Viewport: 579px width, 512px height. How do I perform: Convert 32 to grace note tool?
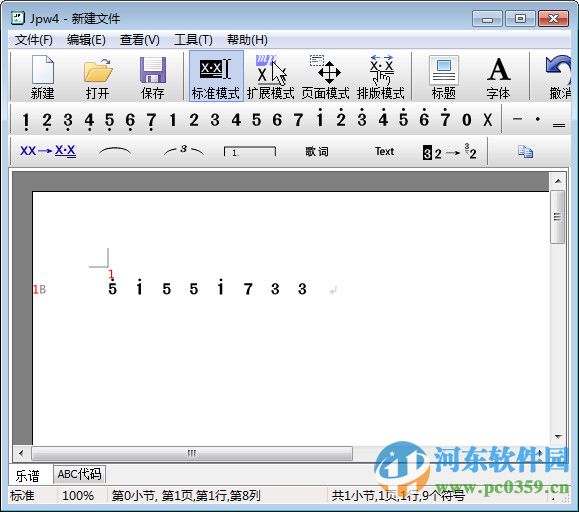[x=449, y=152]
